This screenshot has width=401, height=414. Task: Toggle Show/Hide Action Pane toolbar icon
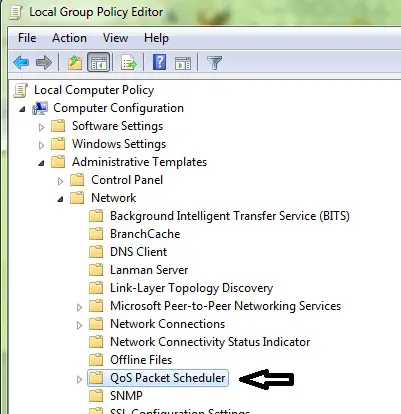183,63
